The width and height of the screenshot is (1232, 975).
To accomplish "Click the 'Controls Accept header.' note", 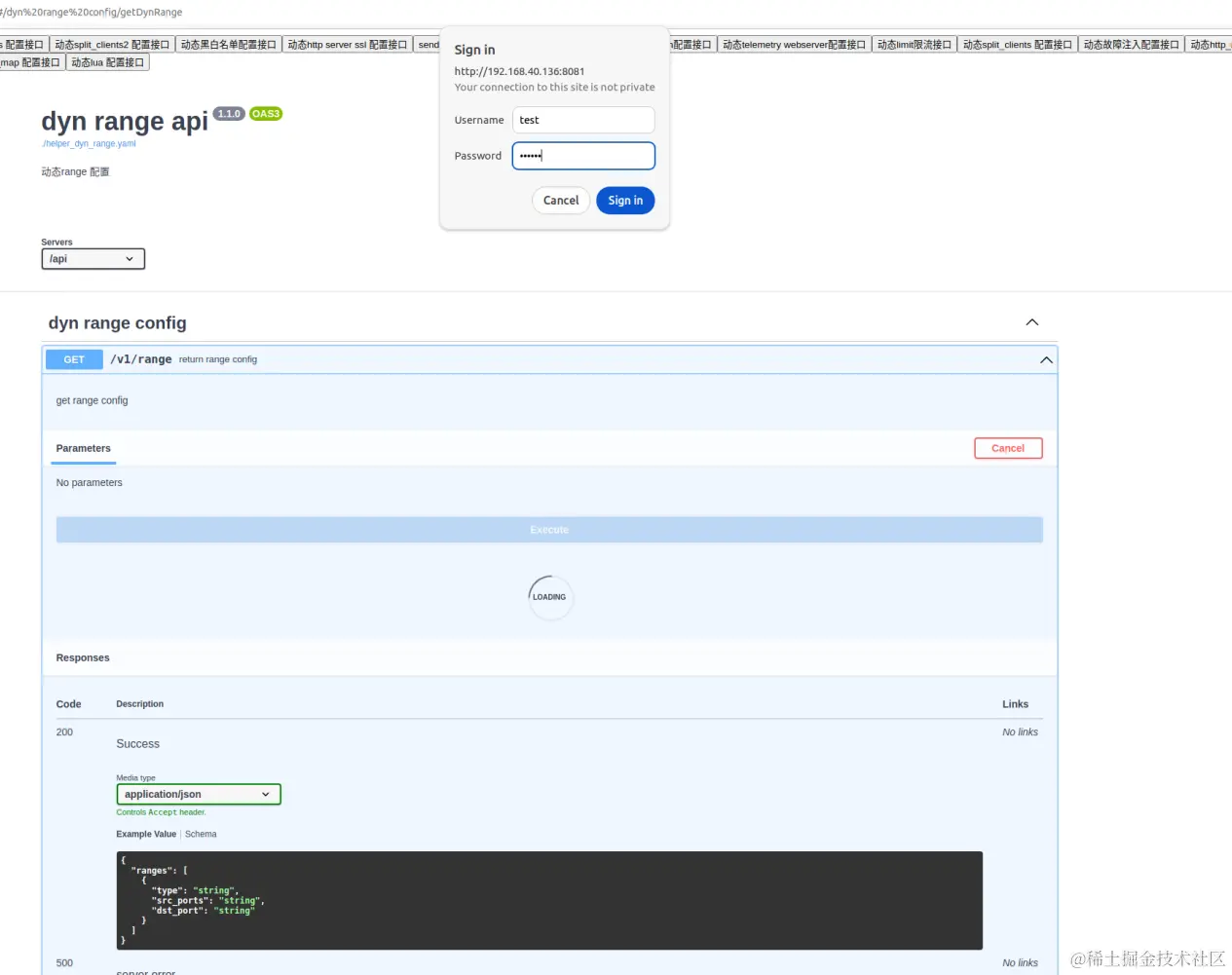I will tap(162, 812).
